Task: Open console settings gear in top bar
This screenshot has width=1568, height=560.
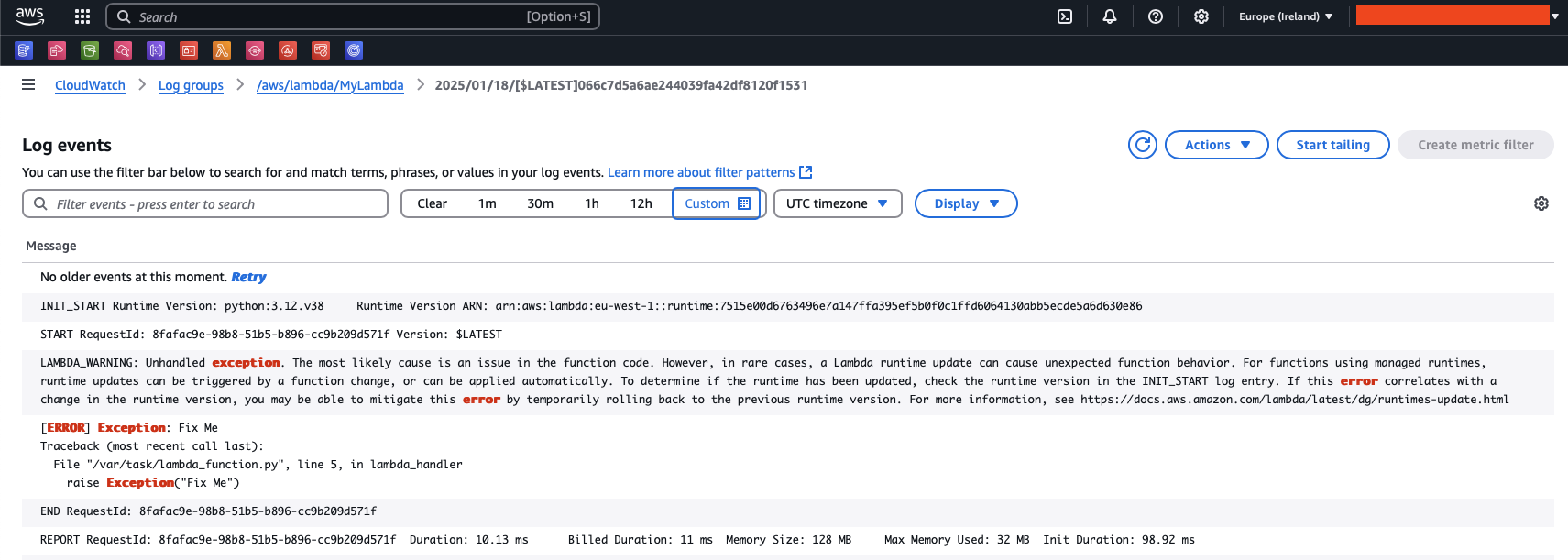Action: 1201,16
